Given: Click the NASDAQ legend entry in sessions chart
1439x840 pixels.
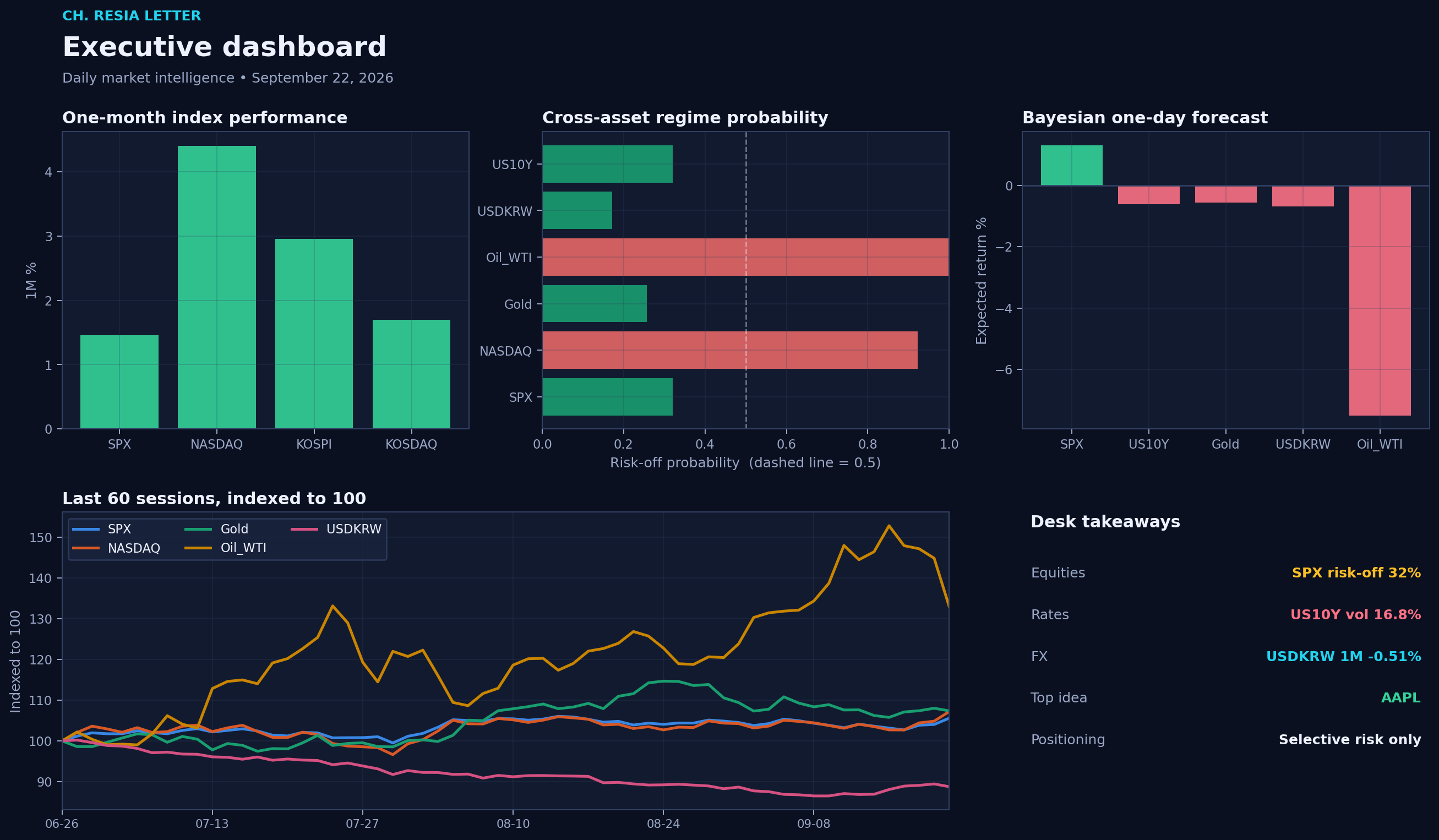Looking at the screenshot, I should (116, 548).
